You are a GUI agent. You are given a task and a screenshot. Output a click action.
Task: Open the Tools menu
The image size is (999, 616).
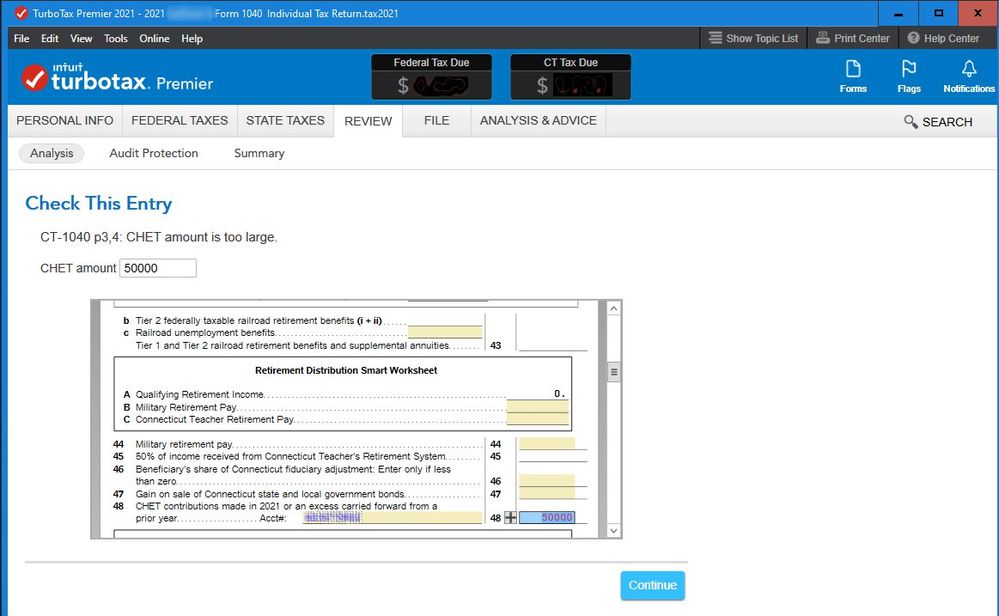click(115, 38)
